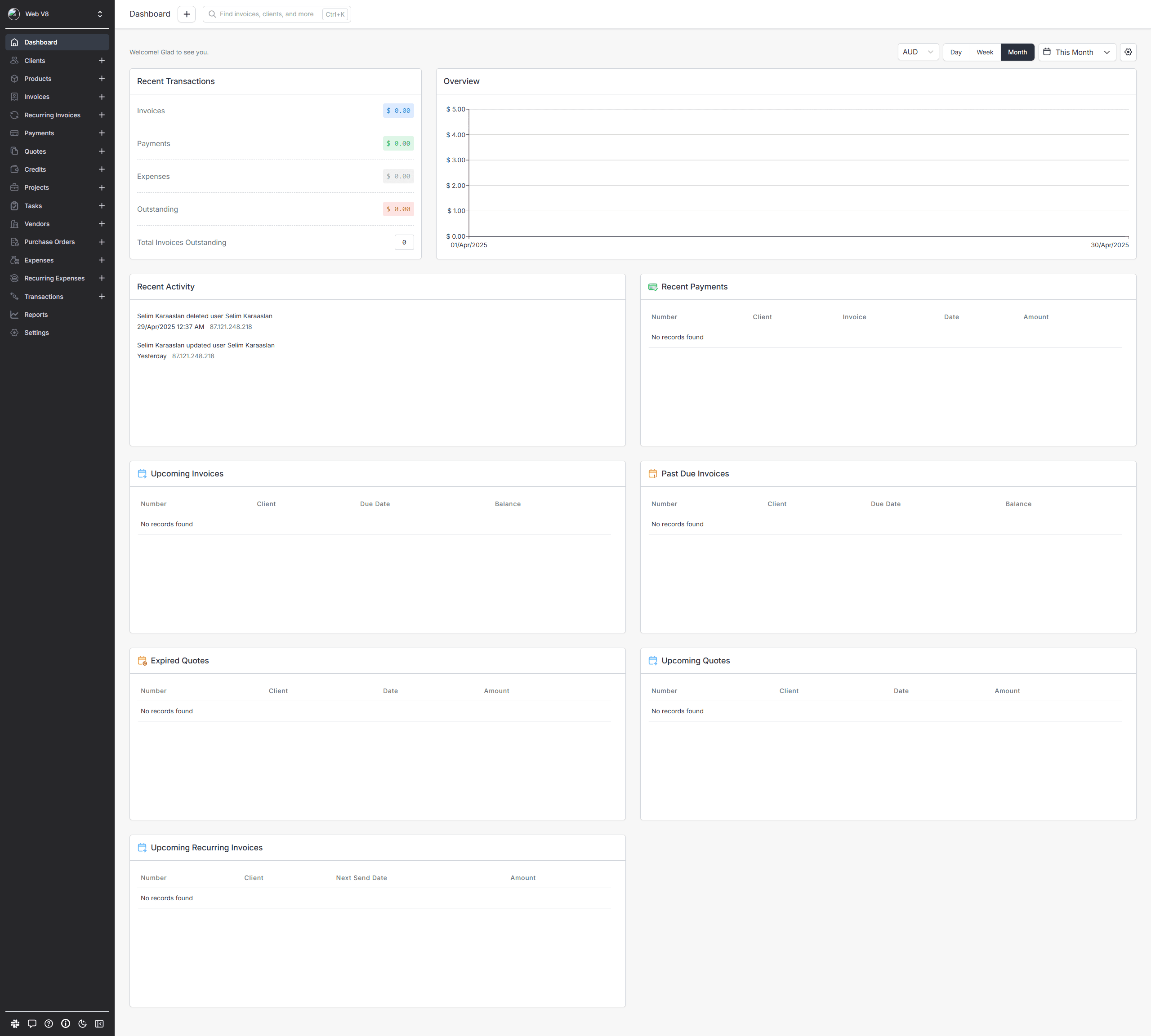The height and width of the screenshot is (1036, 1151).
Task: Switch chart grouping to Week
Action: (x=985, y=52)
